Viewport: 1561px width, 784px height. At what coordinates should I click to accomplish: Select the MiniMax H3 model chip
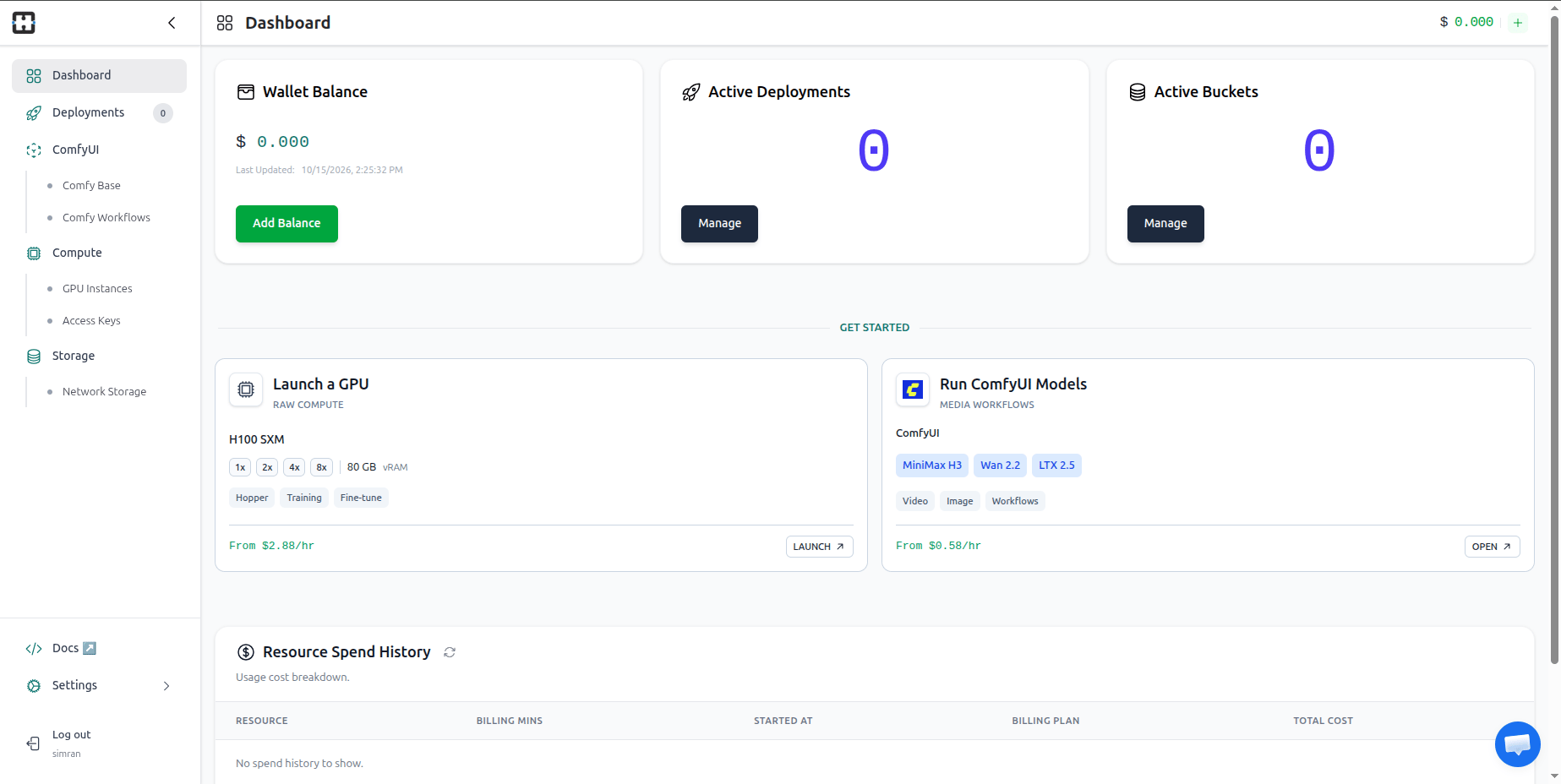click(x=932, y=465)
